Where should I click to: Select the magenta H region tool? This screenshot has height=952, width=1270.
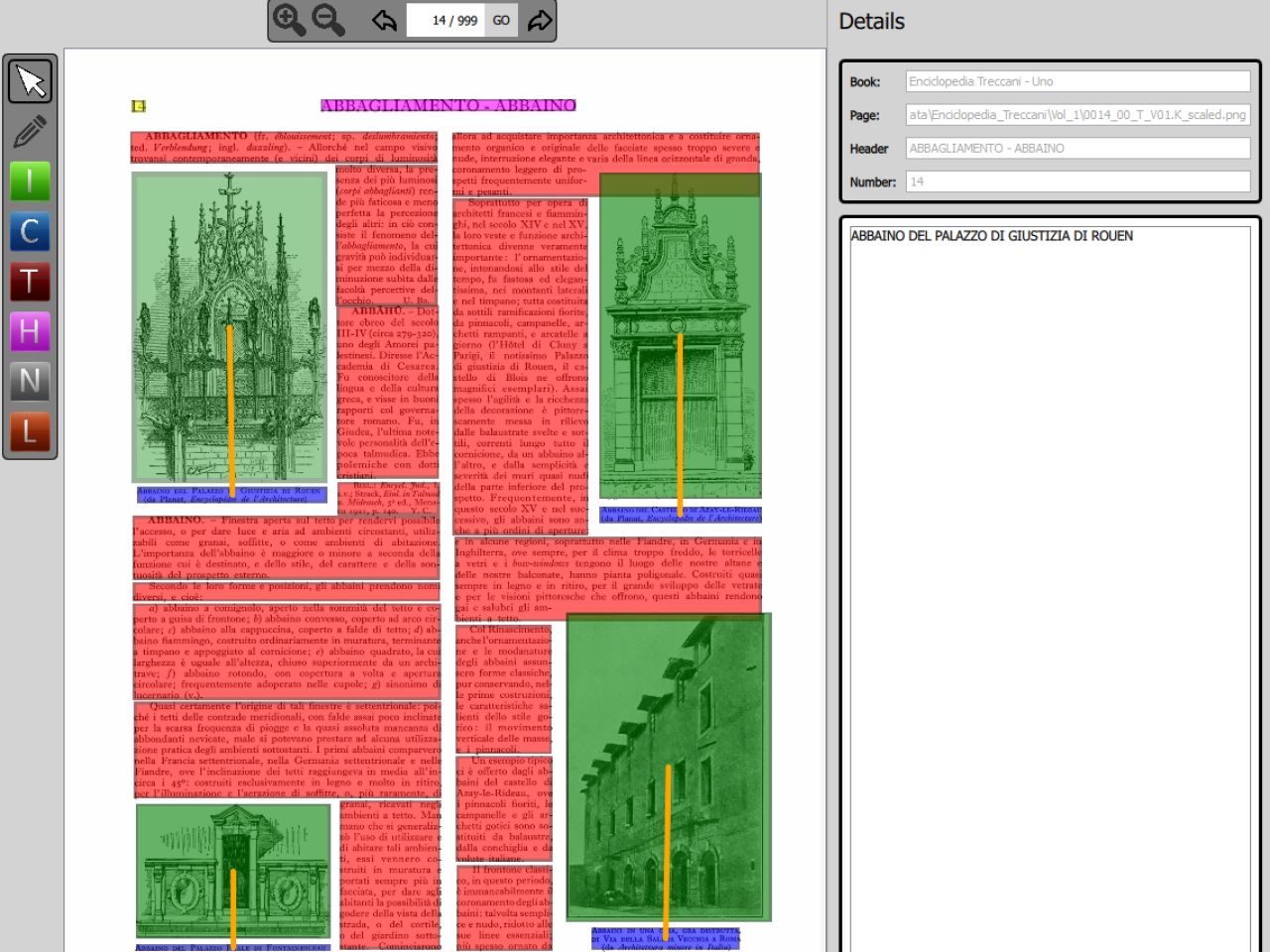(30, 331)
